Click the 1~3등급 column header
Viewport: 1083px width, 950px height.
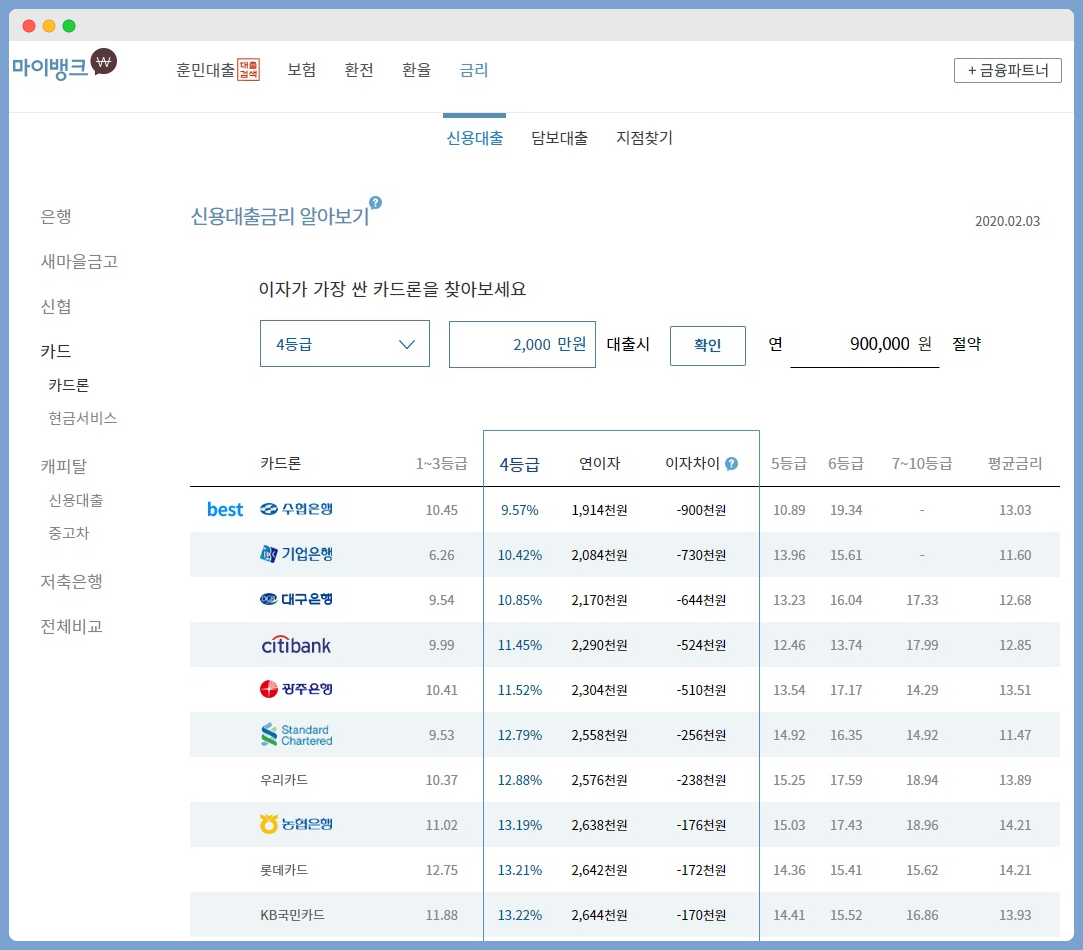pos(441,464)
